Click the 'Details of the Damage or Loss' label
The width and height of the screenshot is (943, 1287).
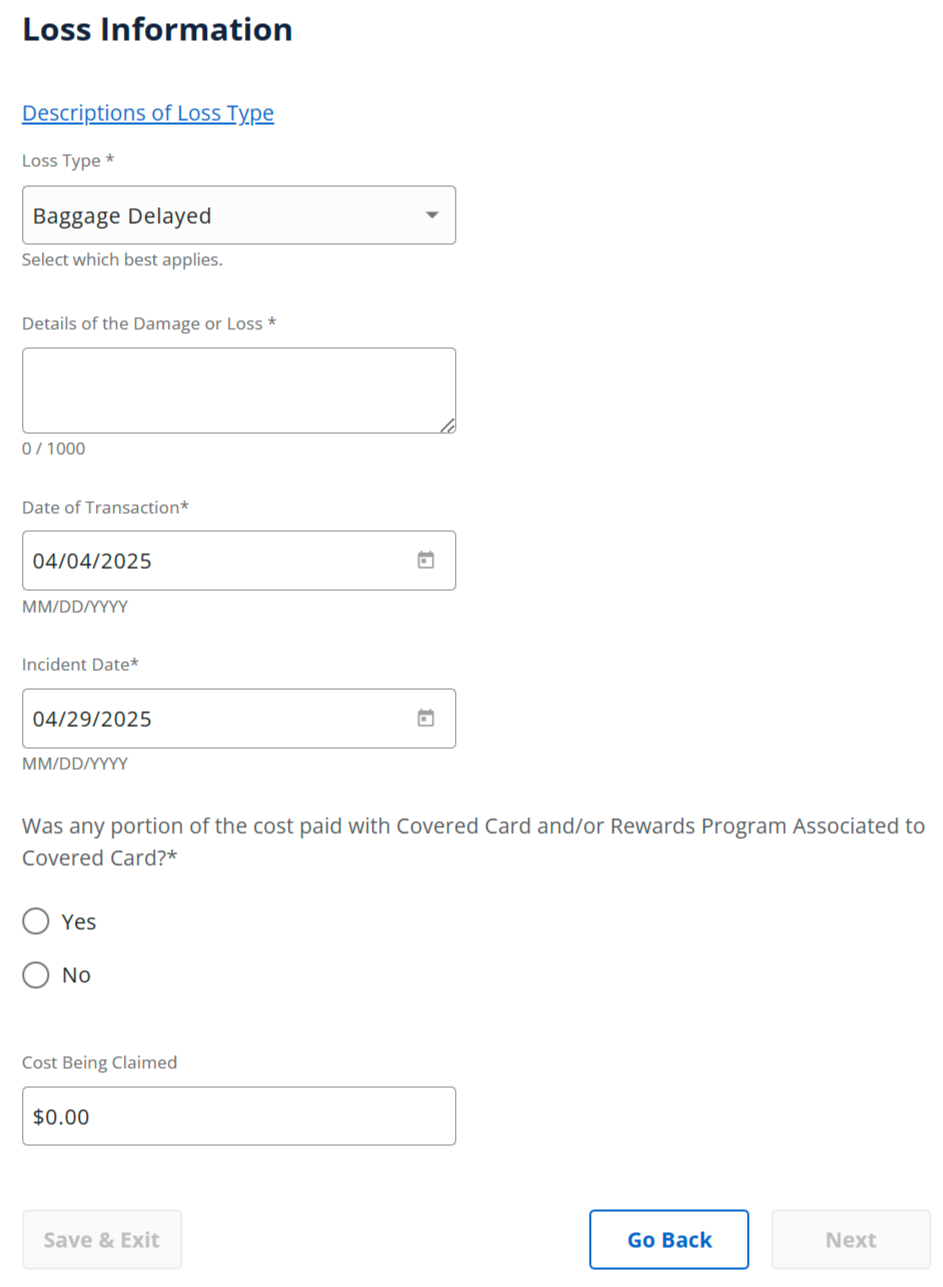pyautogui.click(x=149, y=324)
